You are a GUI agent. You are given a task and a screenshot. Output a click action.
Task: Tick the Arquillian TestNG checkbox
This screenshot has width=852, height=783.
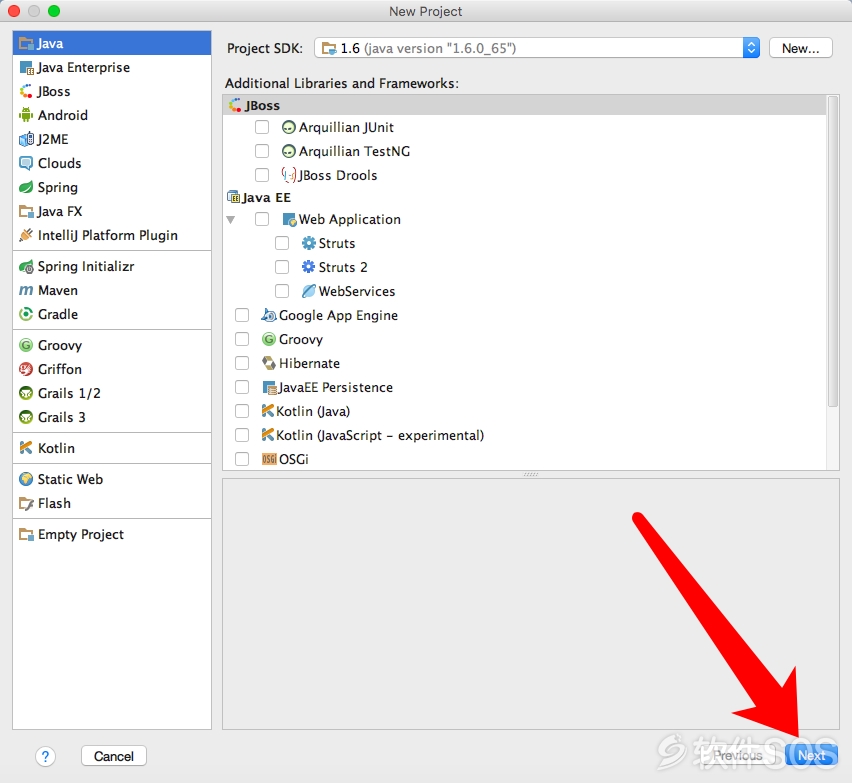[262, 151]
